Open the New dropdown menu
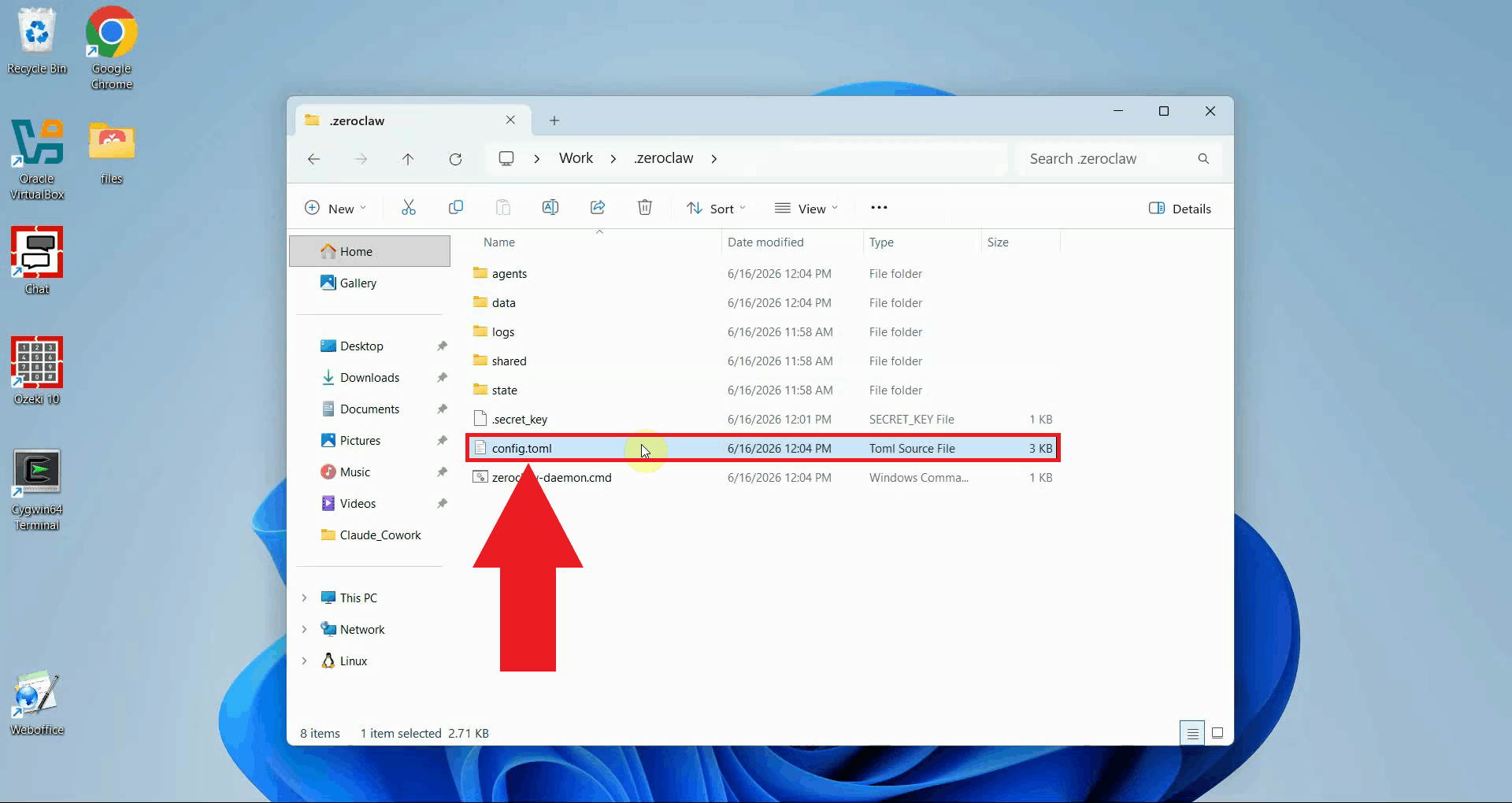 [x=335, y=209]
